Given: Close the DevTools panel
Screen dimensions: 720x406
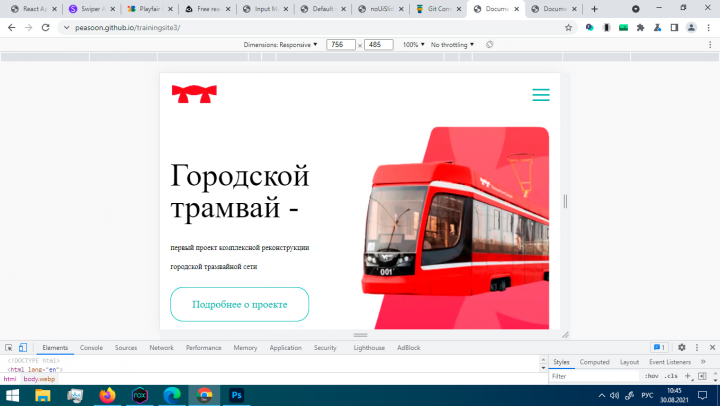Looking at the screenshot, I should pyautogui.click(x=712, y=348).
